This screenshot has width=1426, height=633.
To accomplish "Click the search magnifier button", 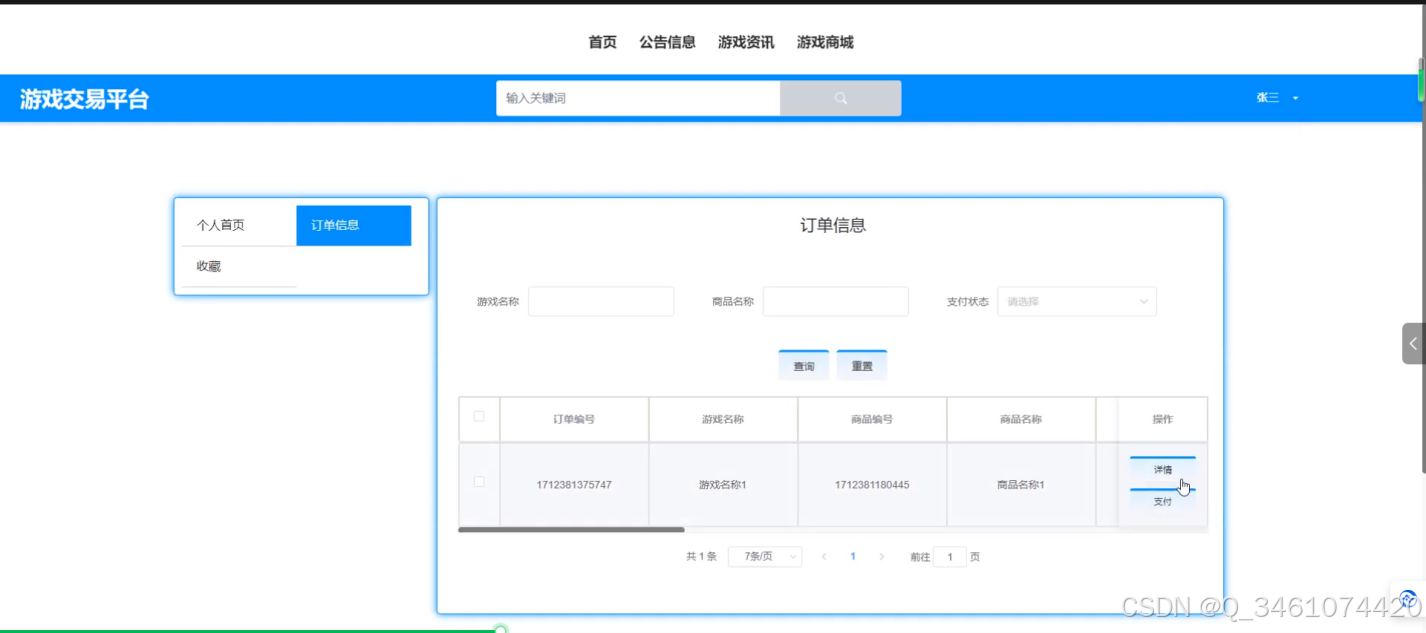I will 840,98.
